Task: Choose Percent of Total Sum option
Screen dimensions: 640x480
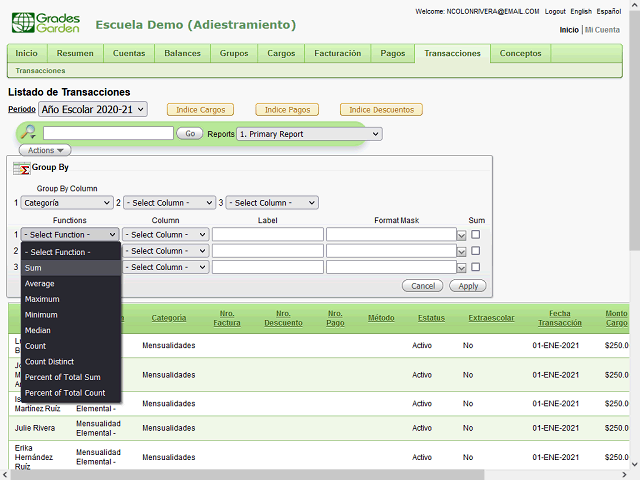Action: pyautogui.click(x=71, y=377)
